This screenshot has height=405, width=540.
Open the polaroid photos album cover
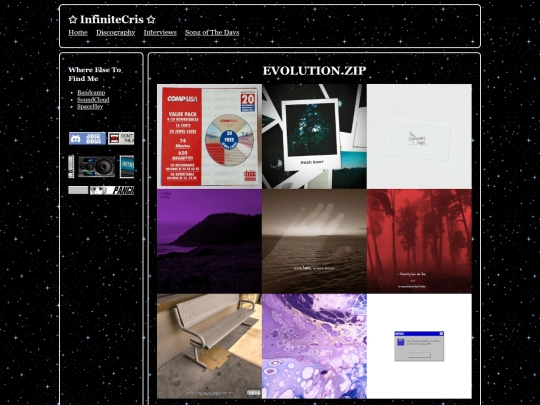pyautogui.click(x=314, y=136)
